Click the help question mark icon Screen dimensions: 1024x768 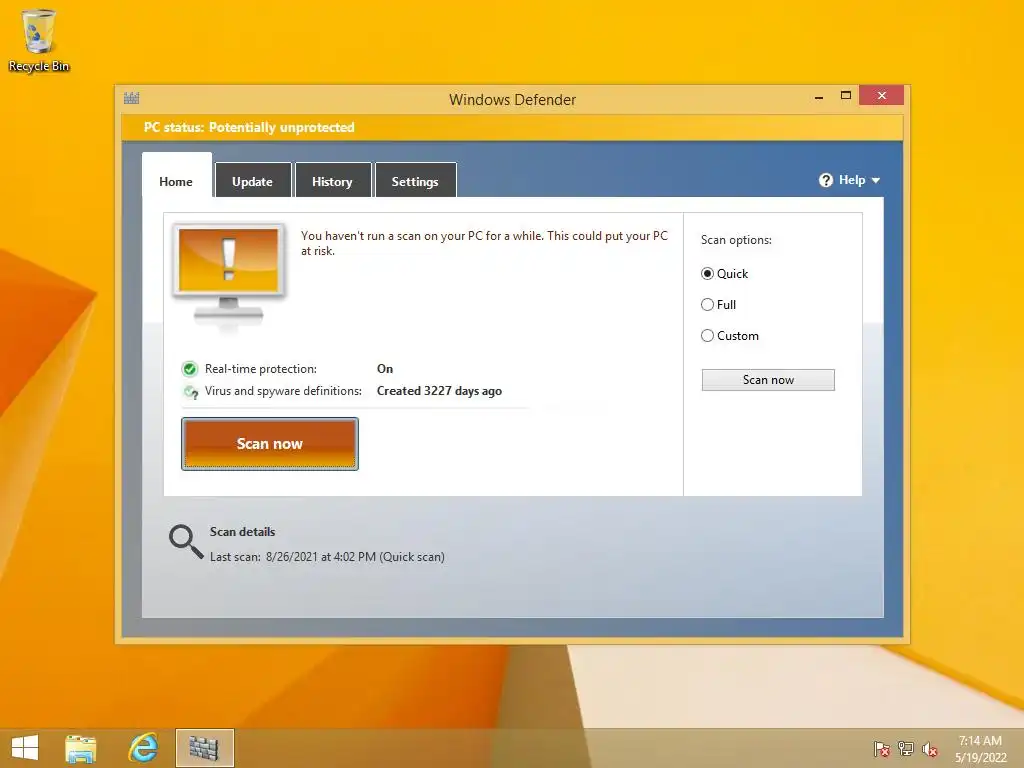pos(825,180)
